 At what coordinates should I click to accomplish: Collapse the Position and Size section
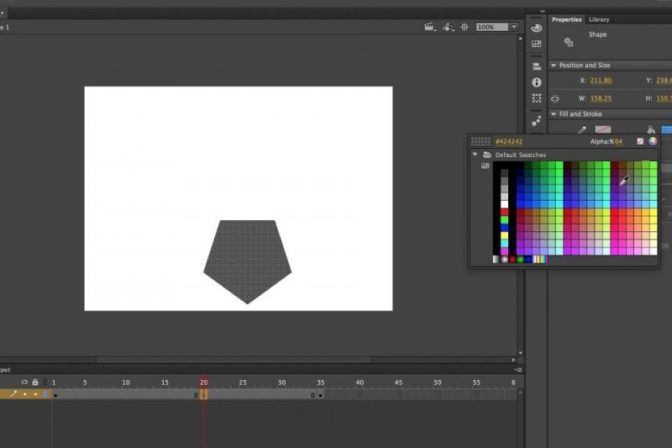pos(554,65)
